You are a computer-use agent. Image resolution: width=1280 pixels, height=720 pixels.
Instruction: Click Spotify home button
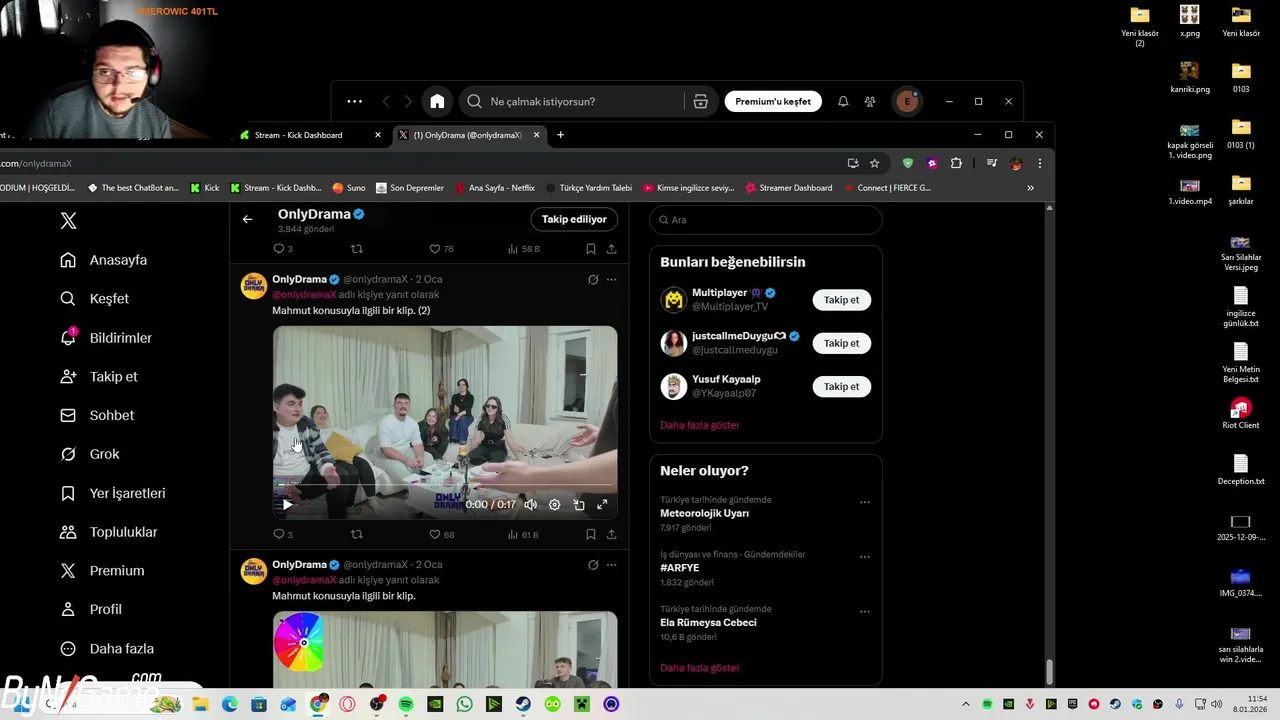click(437, 101)
